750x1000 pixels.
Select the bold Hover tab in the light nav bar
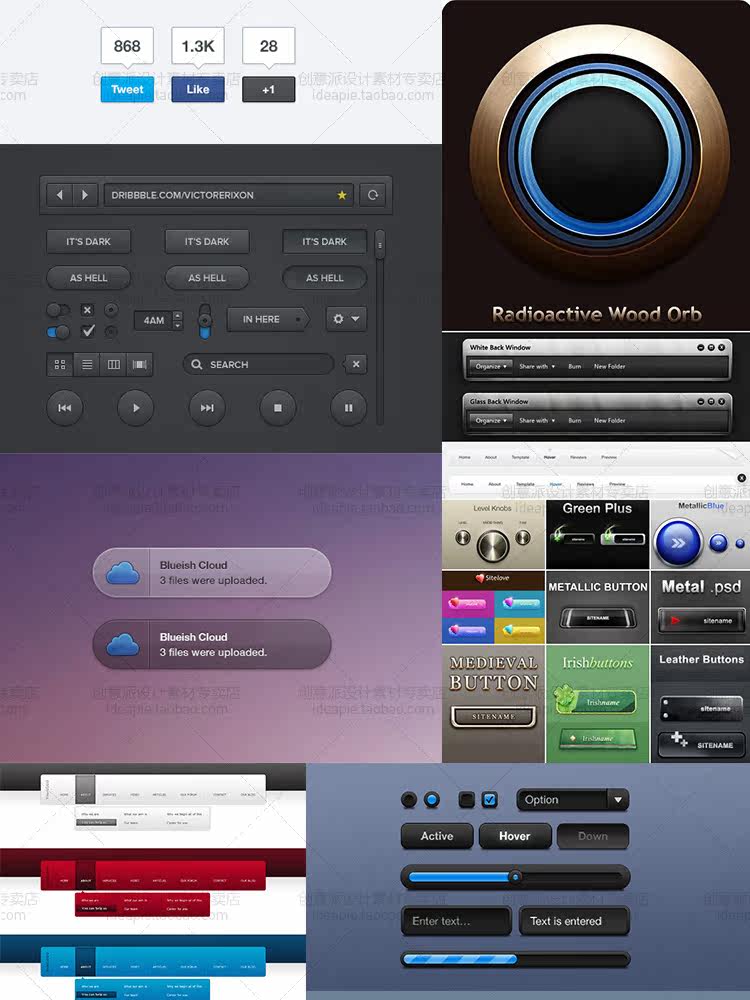point(550,457)
